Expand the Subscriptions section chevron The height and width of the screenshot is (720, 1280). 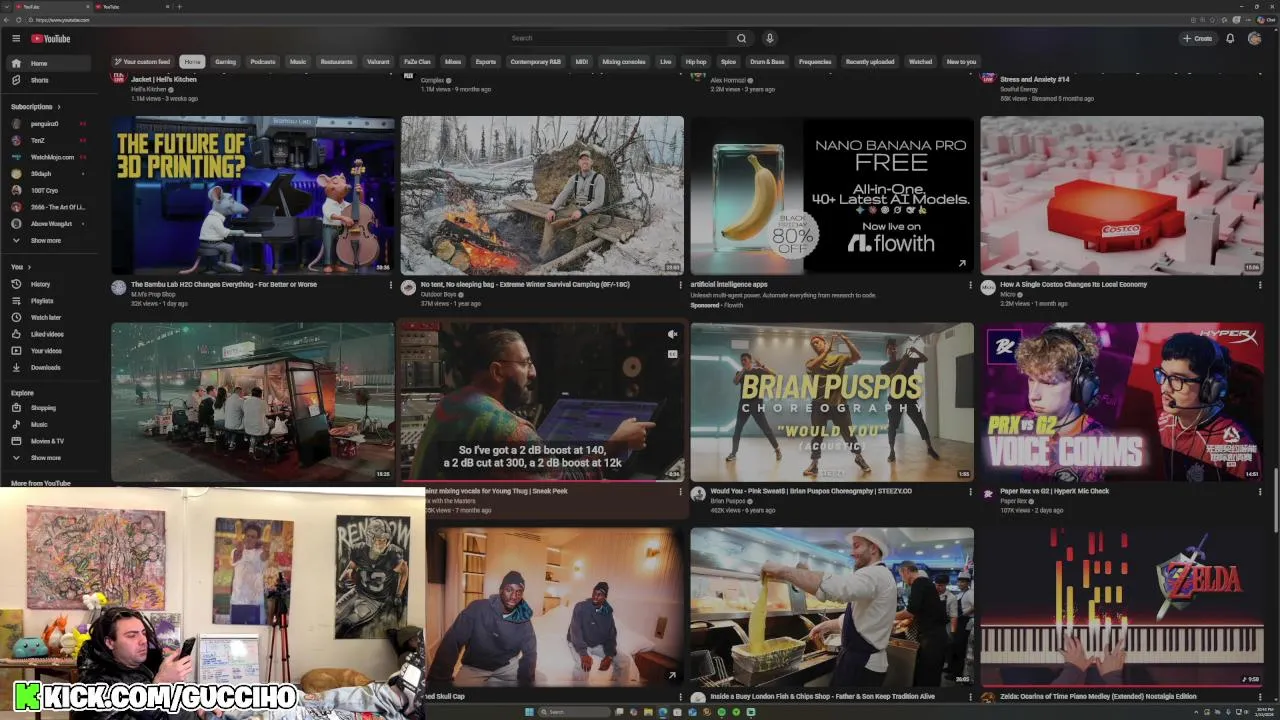58,107
